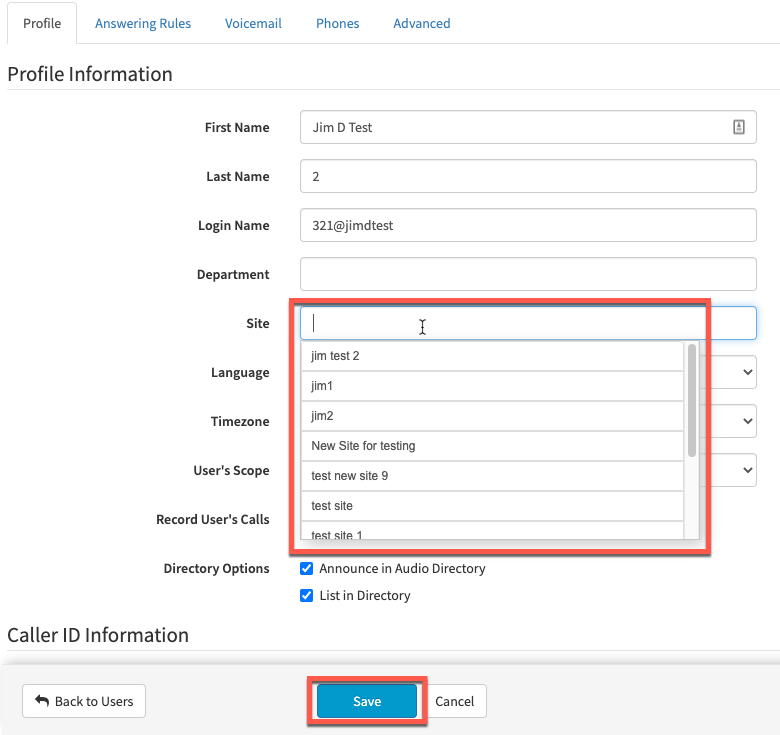Click the Cancel button

[455, 701]
